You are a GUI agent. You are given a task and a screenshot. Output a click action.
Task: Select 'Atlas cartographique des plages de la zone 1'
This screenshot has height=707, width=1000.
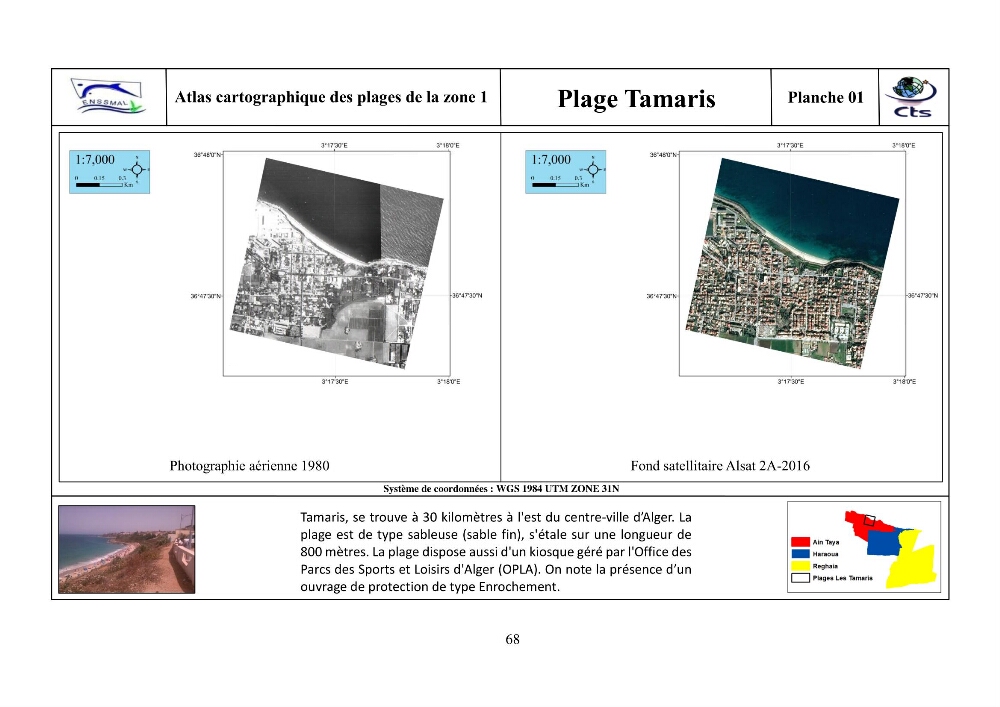(x=331, y=98)
